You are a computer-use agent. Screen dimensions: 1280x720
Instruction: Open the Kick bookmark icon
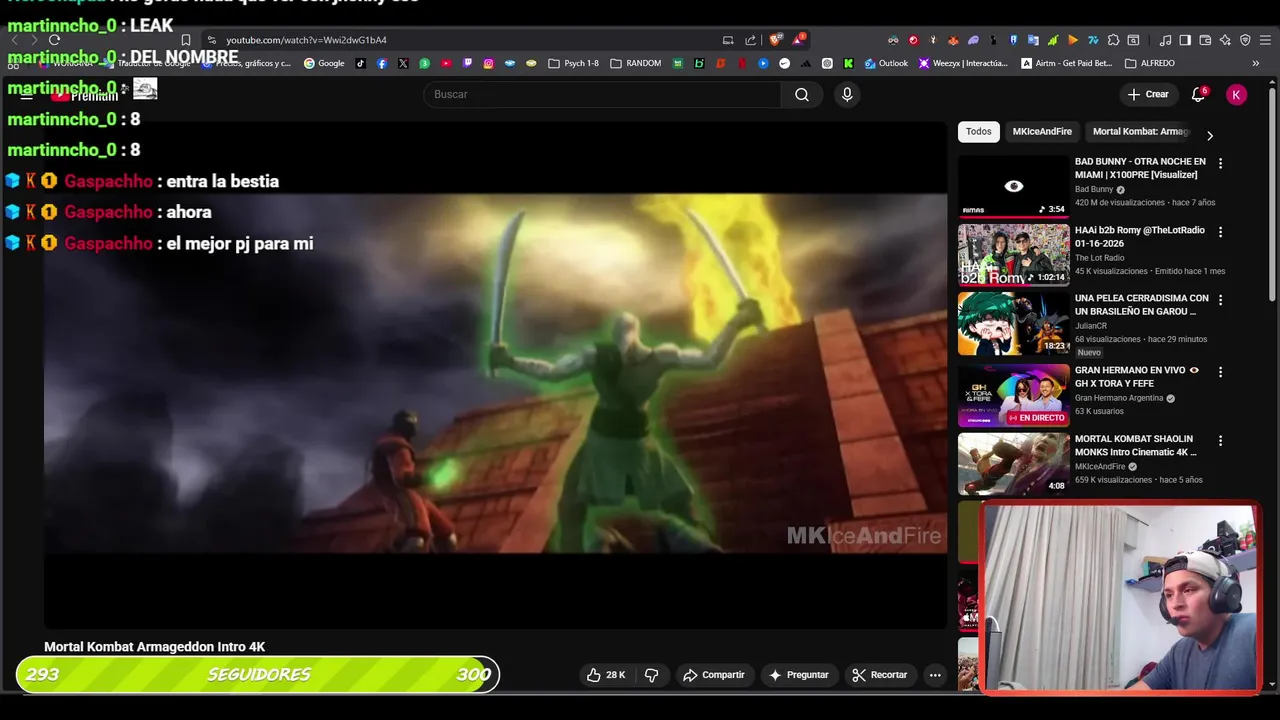tap(849, 63)
